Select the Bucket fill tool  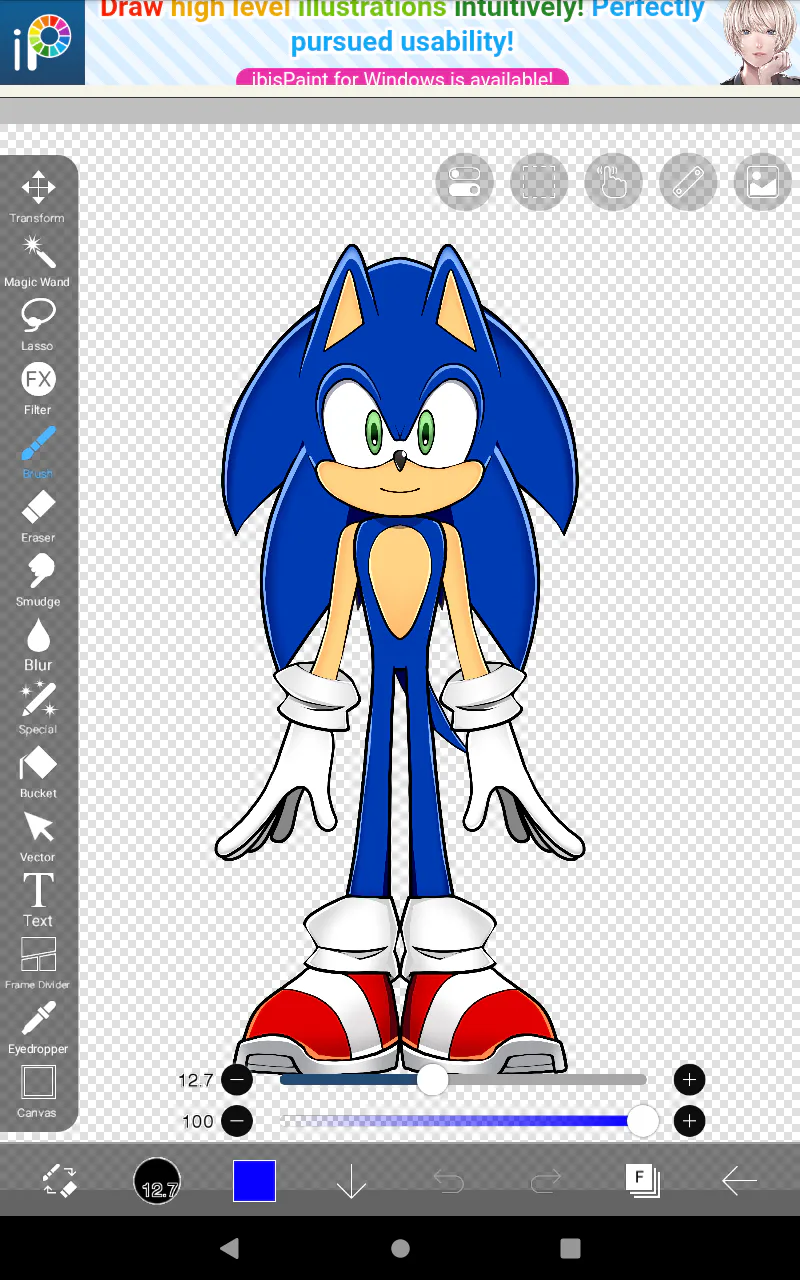click(38, 772)
